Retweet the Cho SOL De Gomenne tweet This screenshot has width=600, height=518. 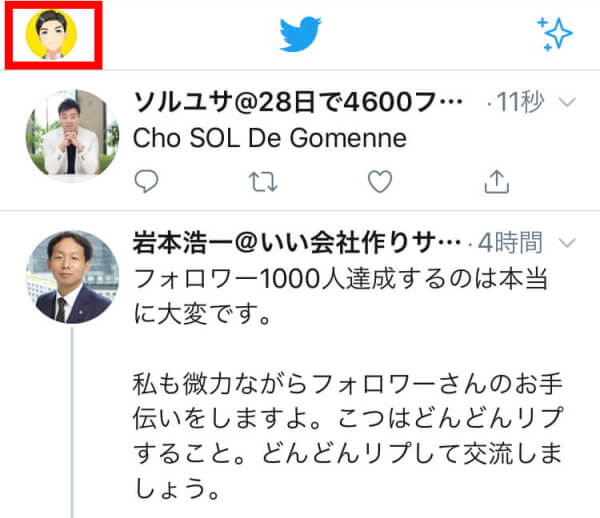[263, 181]
